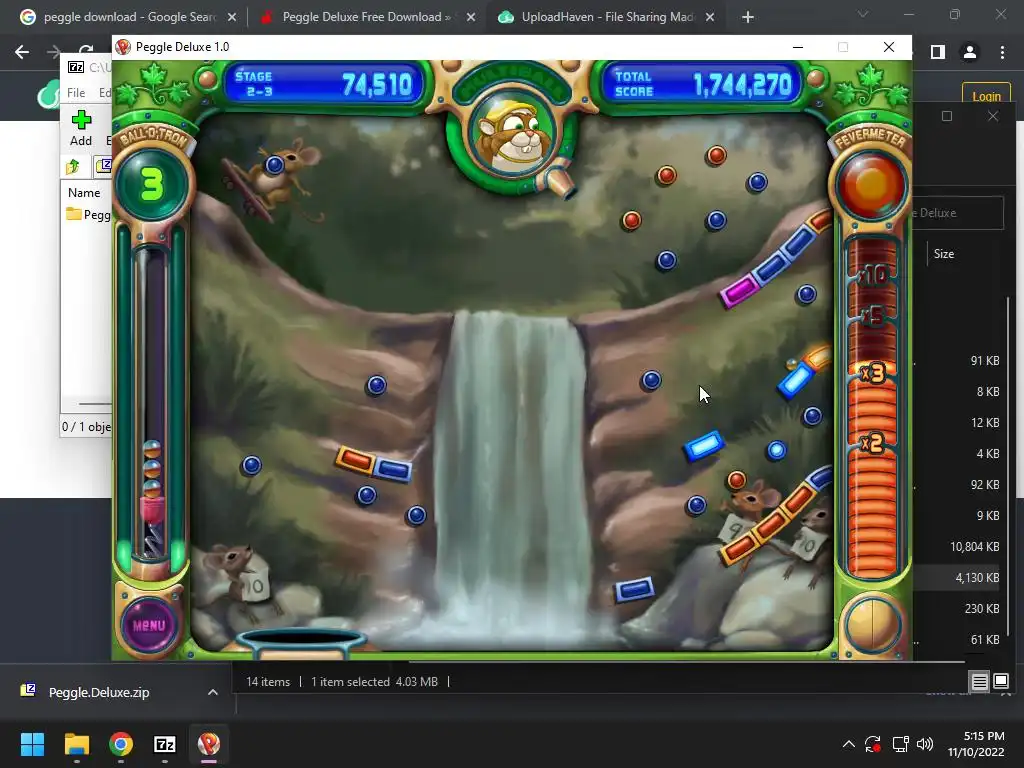
Task: Switch Explorer to large icons view
Action: 1001,682
